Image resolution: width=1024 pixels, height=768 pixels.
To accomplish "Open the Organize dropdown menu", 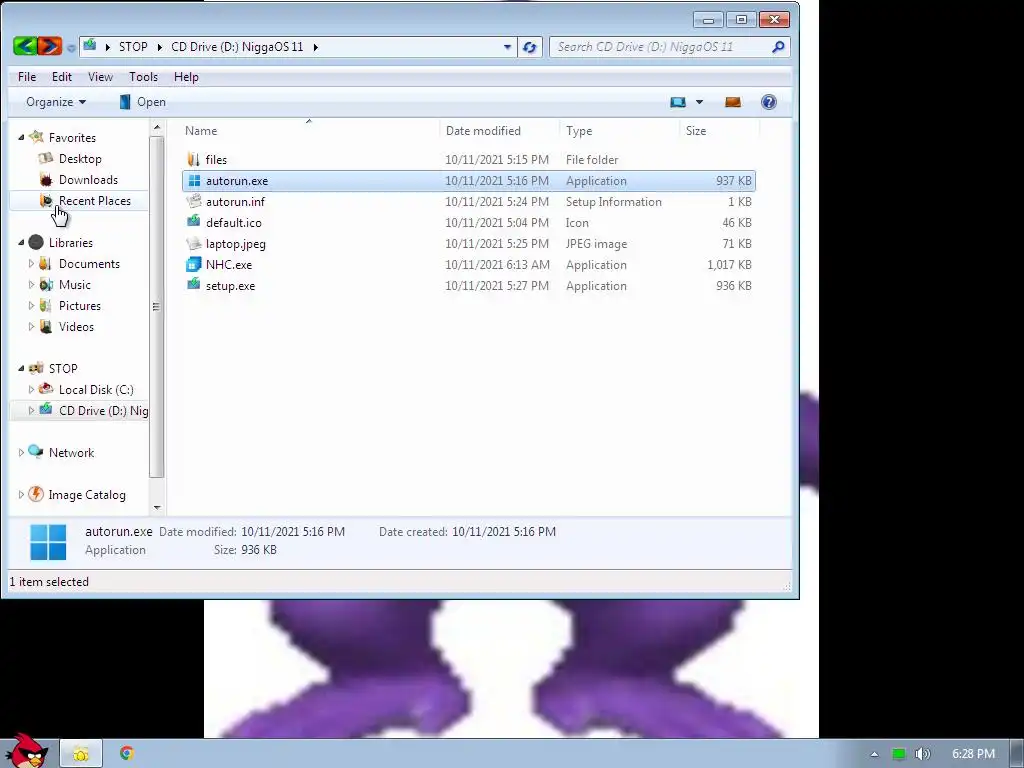I will tap(56, 102).
